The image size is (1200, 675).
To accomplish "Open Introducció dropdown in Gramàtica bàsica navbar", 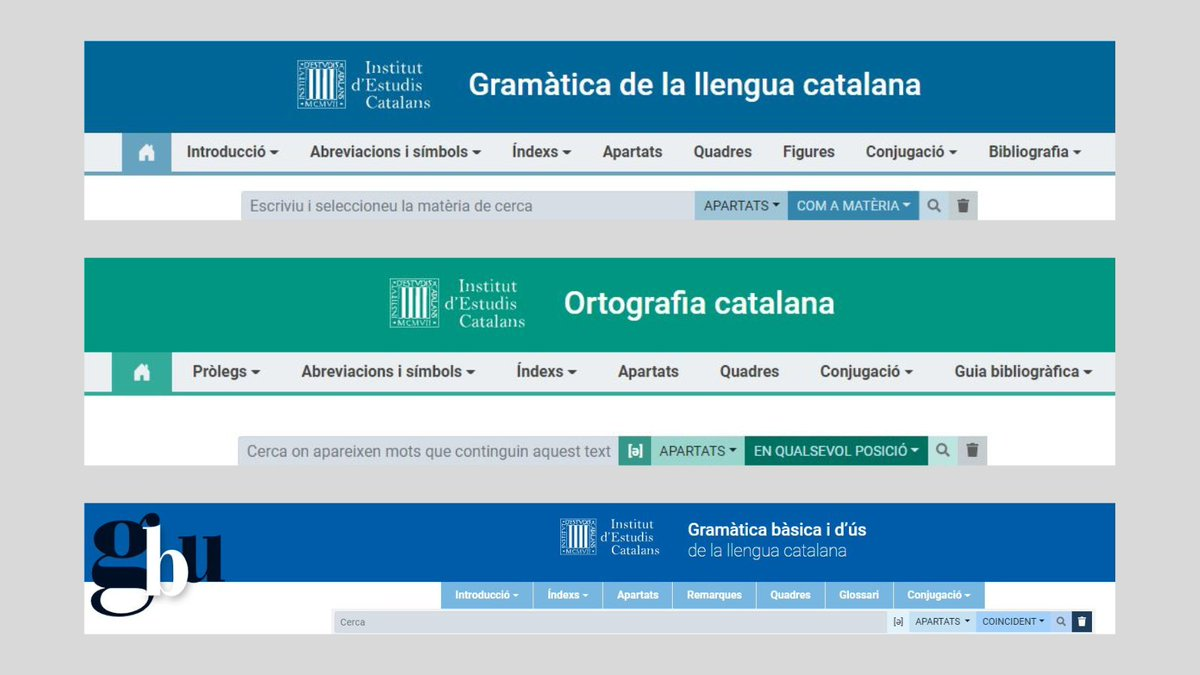I will 487,595.
